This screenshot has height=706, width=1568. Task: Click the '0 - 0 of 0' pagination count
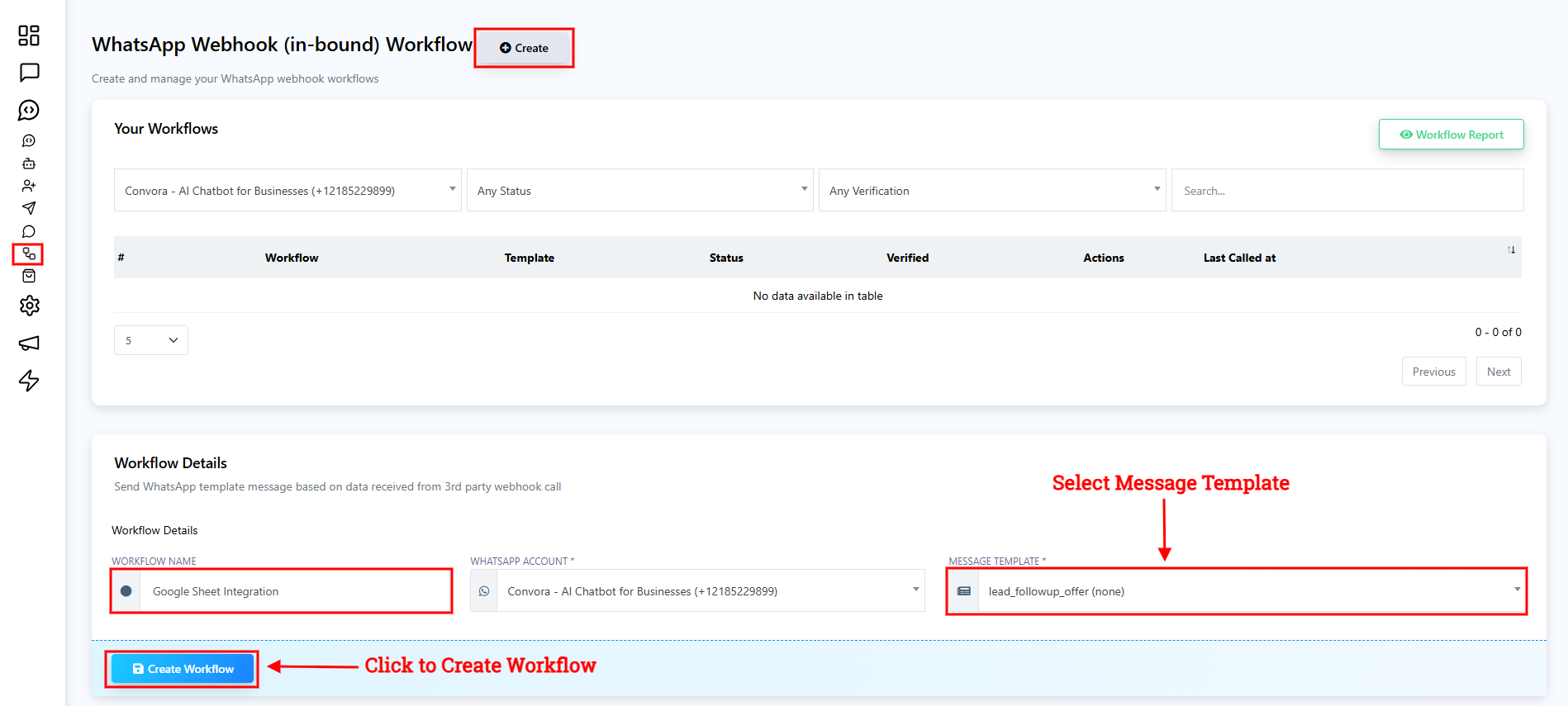pos(1498,332)
